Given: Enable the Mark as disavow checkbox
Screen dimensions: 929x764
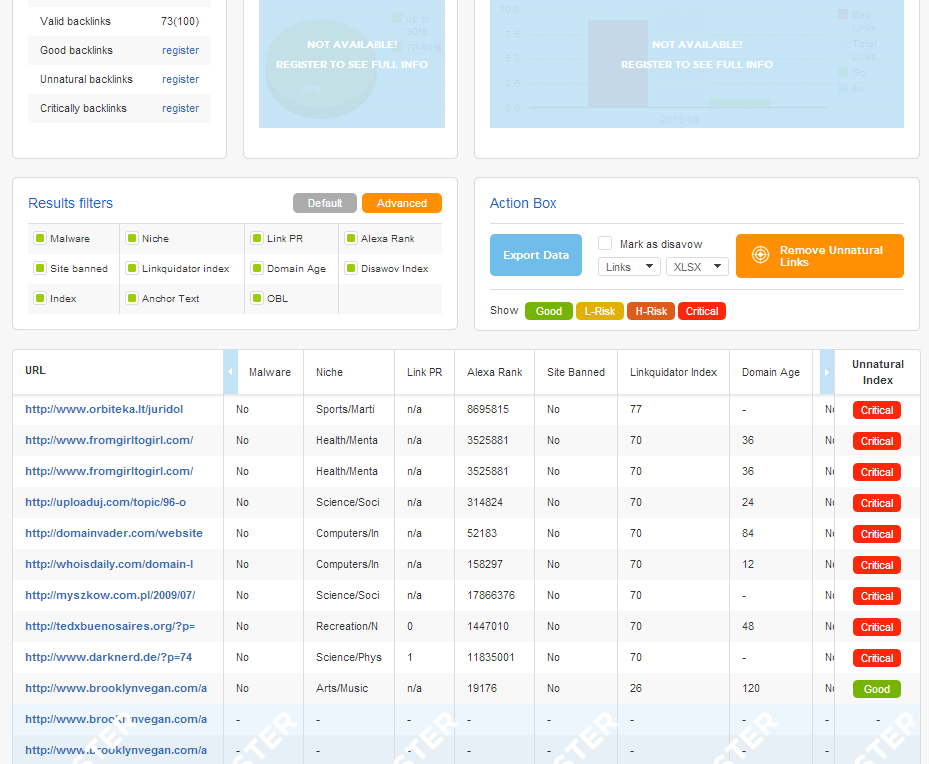Looking at the screenshot, I should pyautogui.click(x=605, y=244).
